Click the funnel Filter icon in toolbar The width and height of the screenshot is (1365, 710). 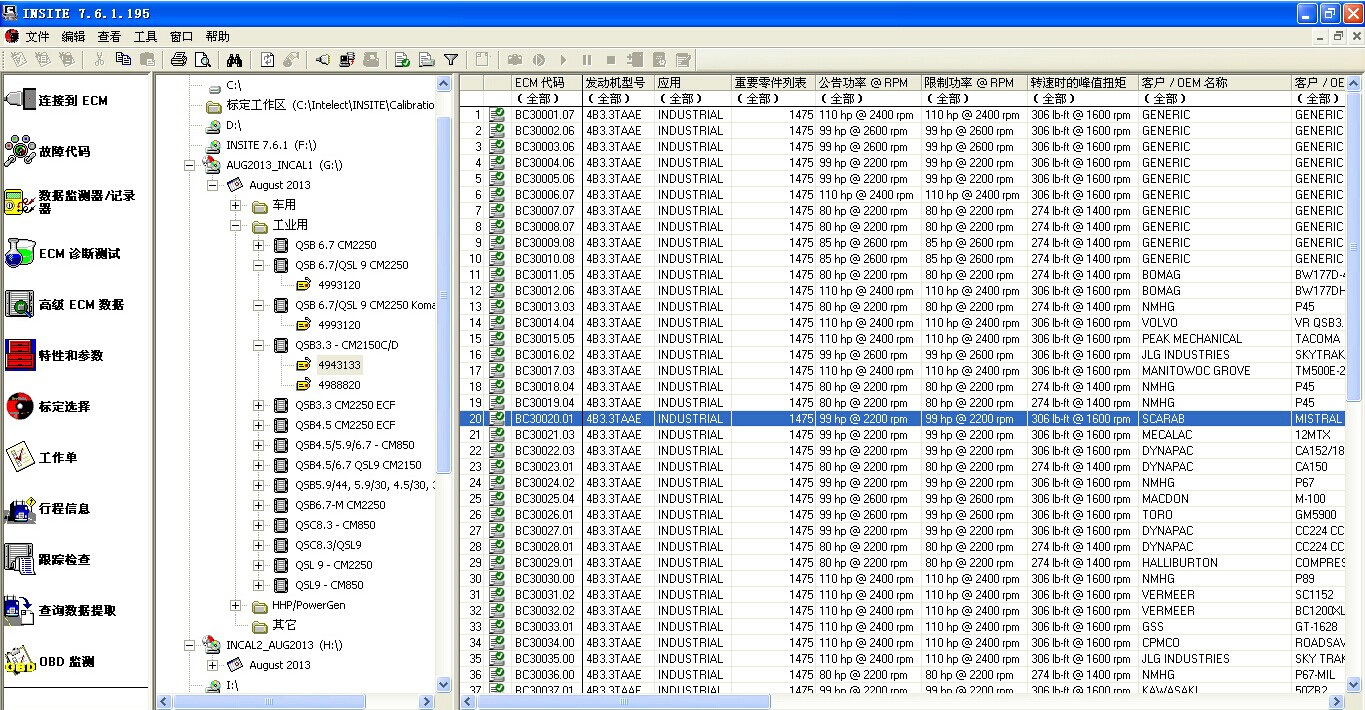click(x=451, y=60)
